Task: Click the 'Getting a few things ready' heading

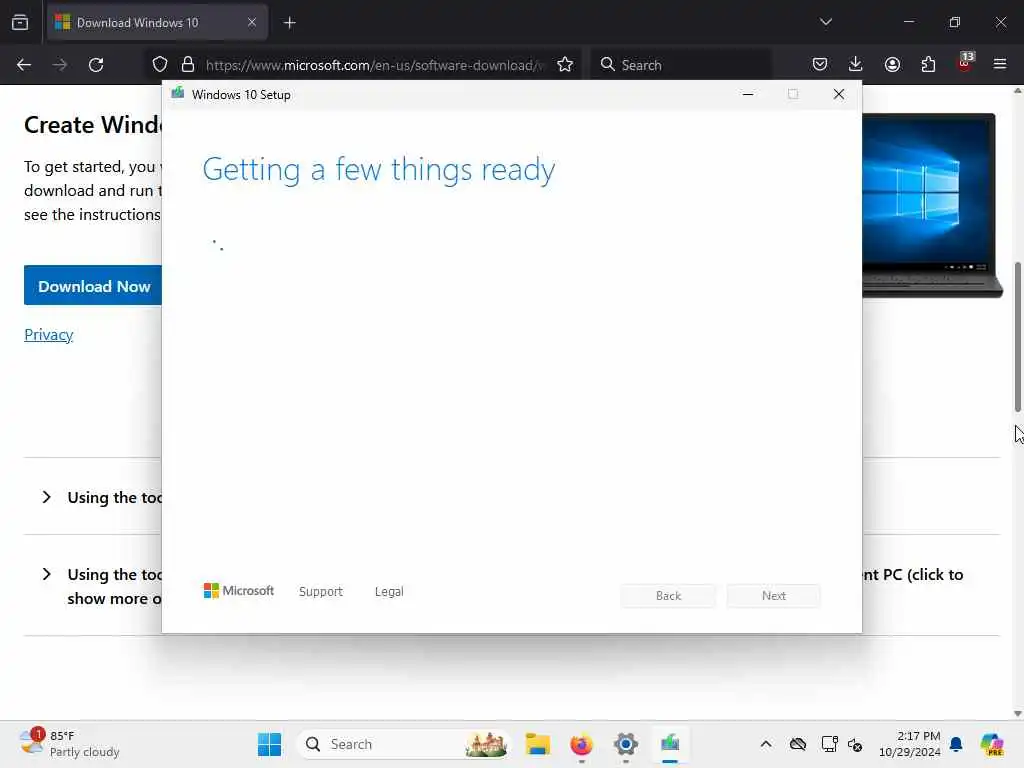Action: [x=379, y=170]
